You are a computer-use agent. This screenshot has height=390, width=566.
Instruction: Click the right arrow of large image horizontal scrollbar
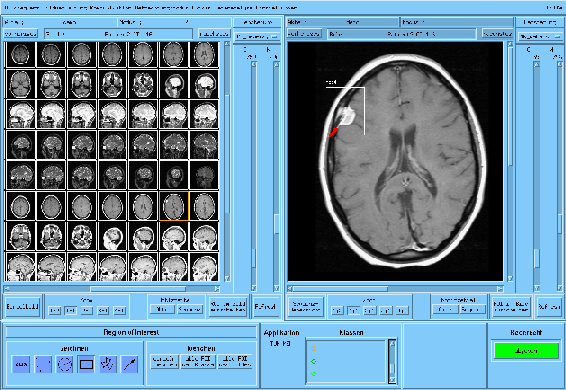coord(500,289)
